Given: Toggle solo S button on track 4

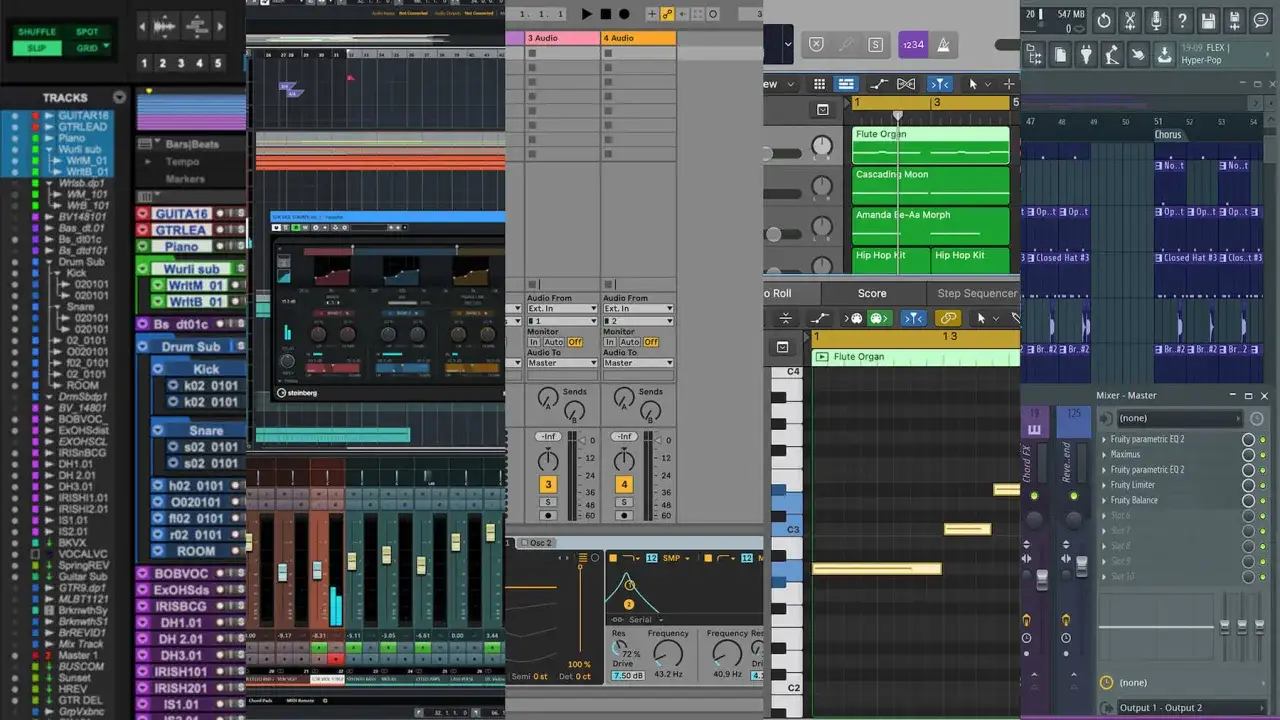Looking at the screenshot, I should click(624, 502).
